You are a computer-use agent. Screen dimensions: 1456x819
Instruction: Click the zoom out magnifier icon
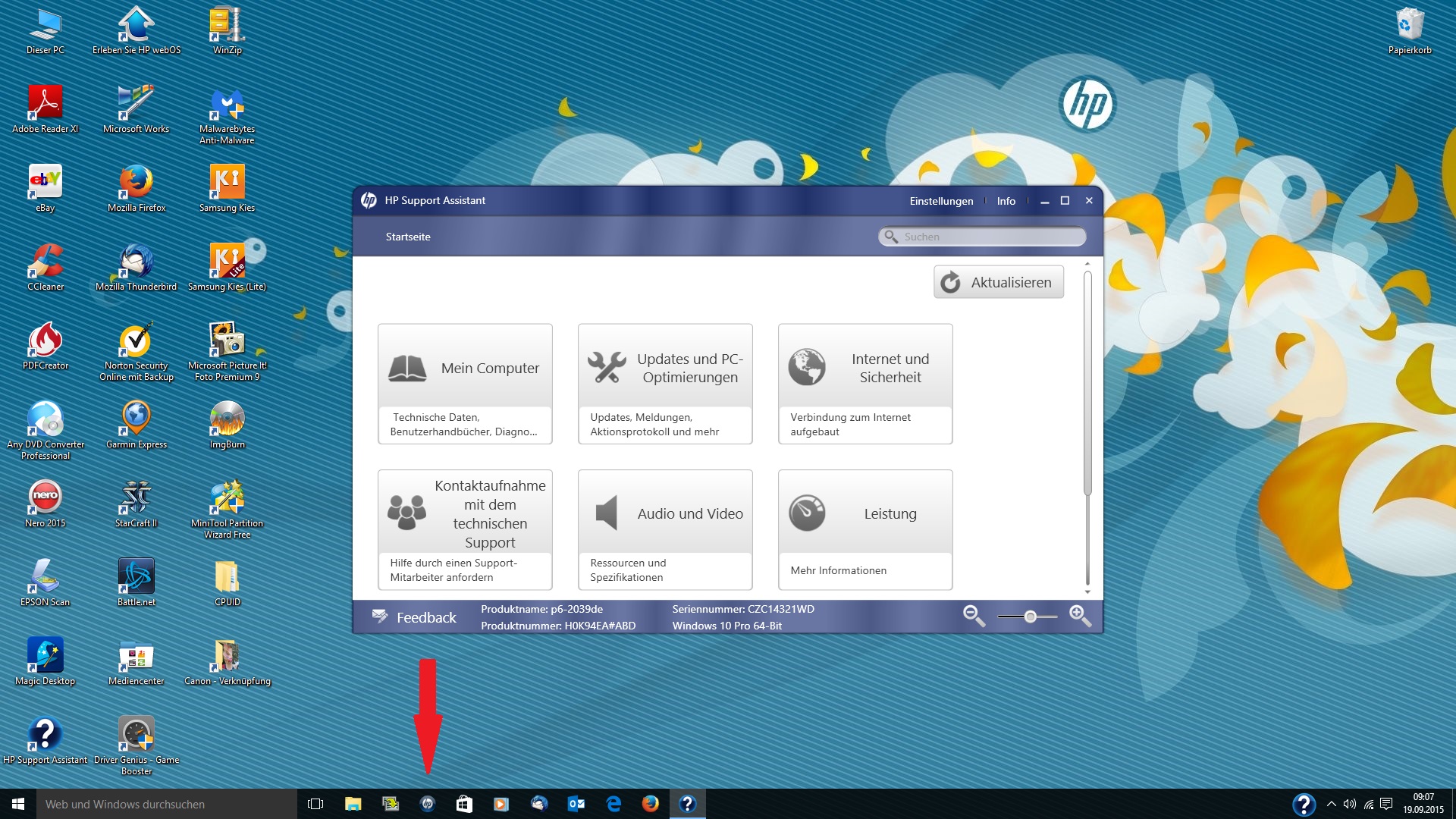point(974,616)
